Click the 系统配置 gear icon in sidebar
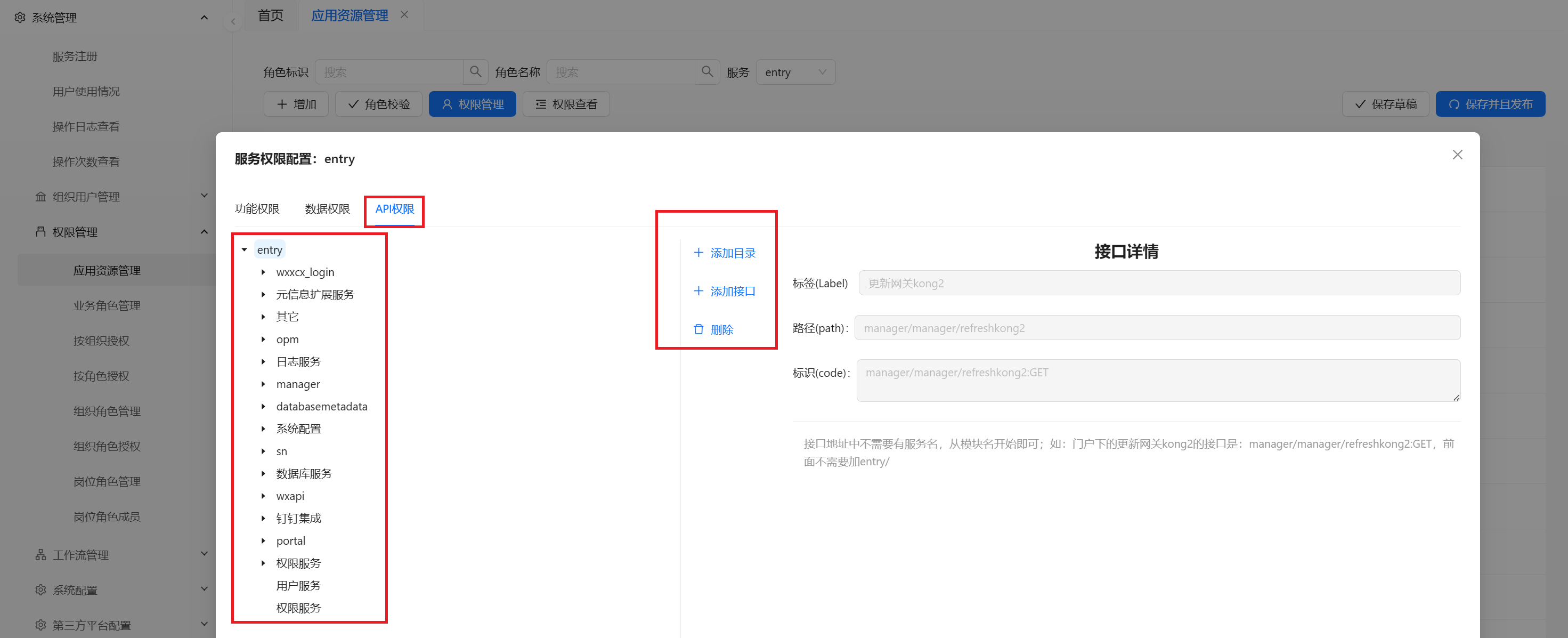1568x638 pixels. (x=41, y=590)
